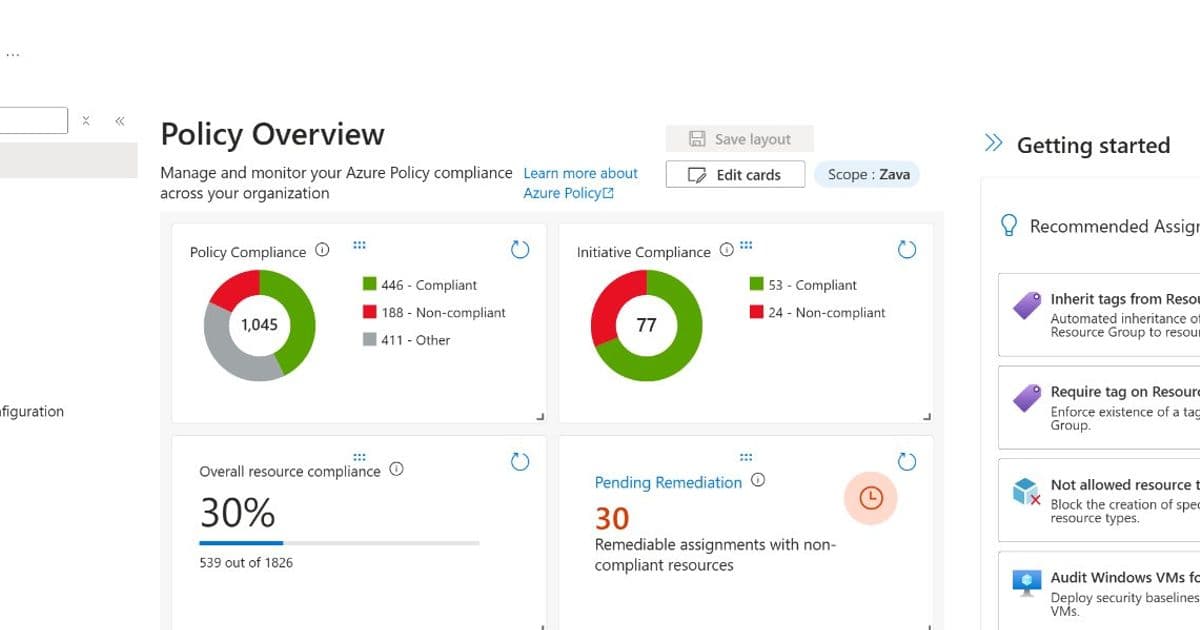The image size is (1200, 630).
Task: Refresh the Initiative Compliance card
Action: (x=907, y=250)
